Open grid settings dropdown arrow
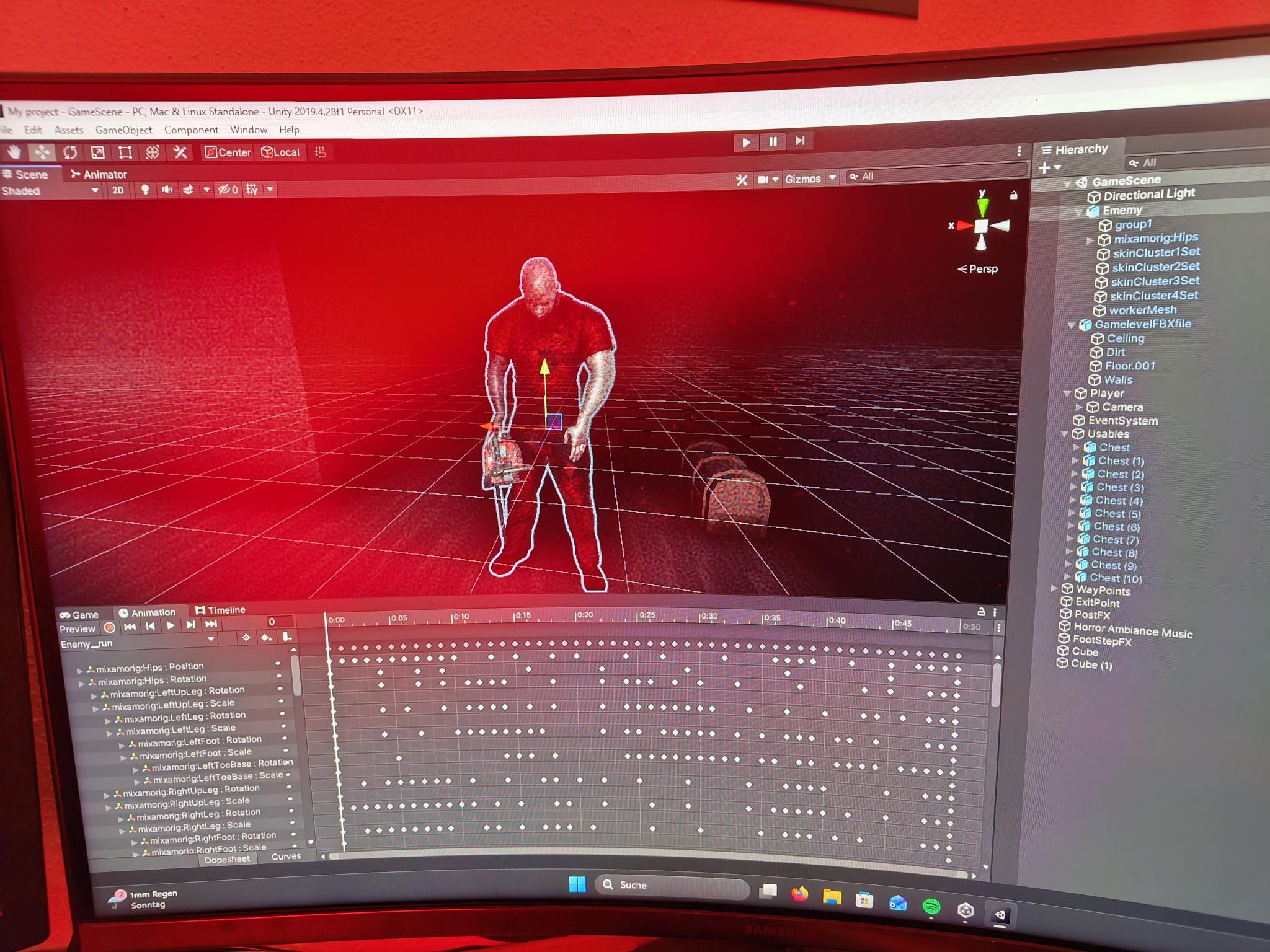Screen dimensions: 1270x952 click(x=270, y=189)
